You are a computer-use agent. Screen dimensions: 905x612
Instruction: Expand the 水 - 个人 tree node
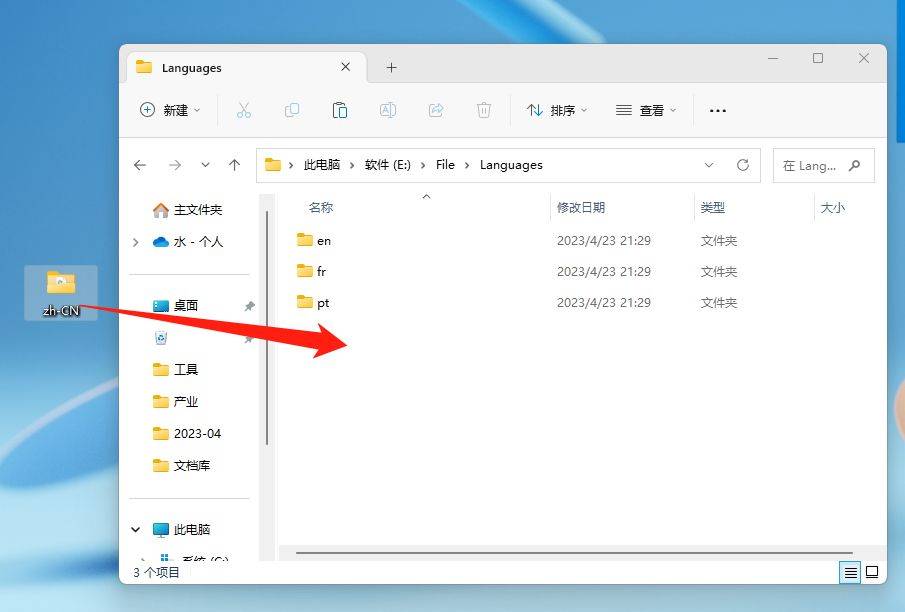(136, 242)
